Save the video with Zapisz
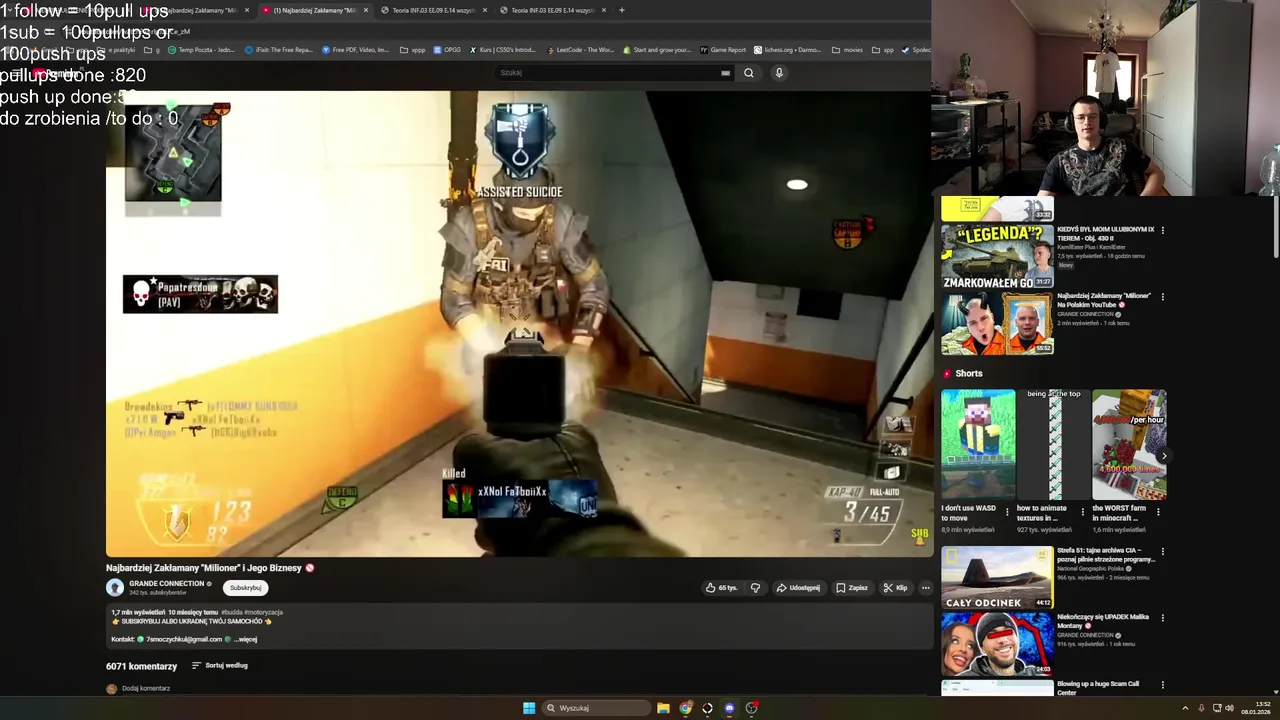1280x720 pixels. tap(852, 588)
